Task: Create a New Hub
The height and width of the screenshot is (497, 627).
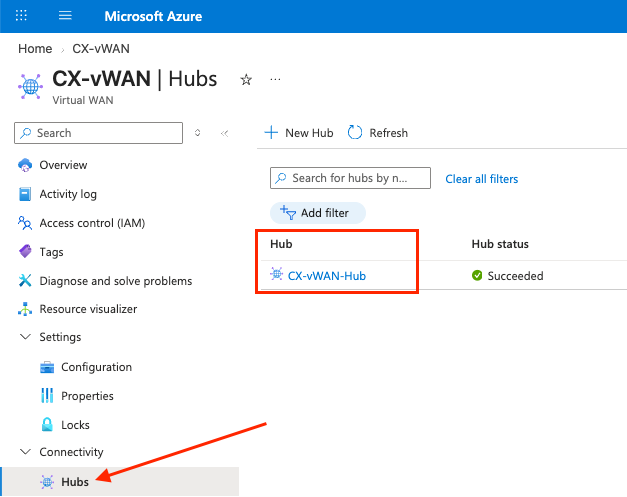Action: [299, 133]
